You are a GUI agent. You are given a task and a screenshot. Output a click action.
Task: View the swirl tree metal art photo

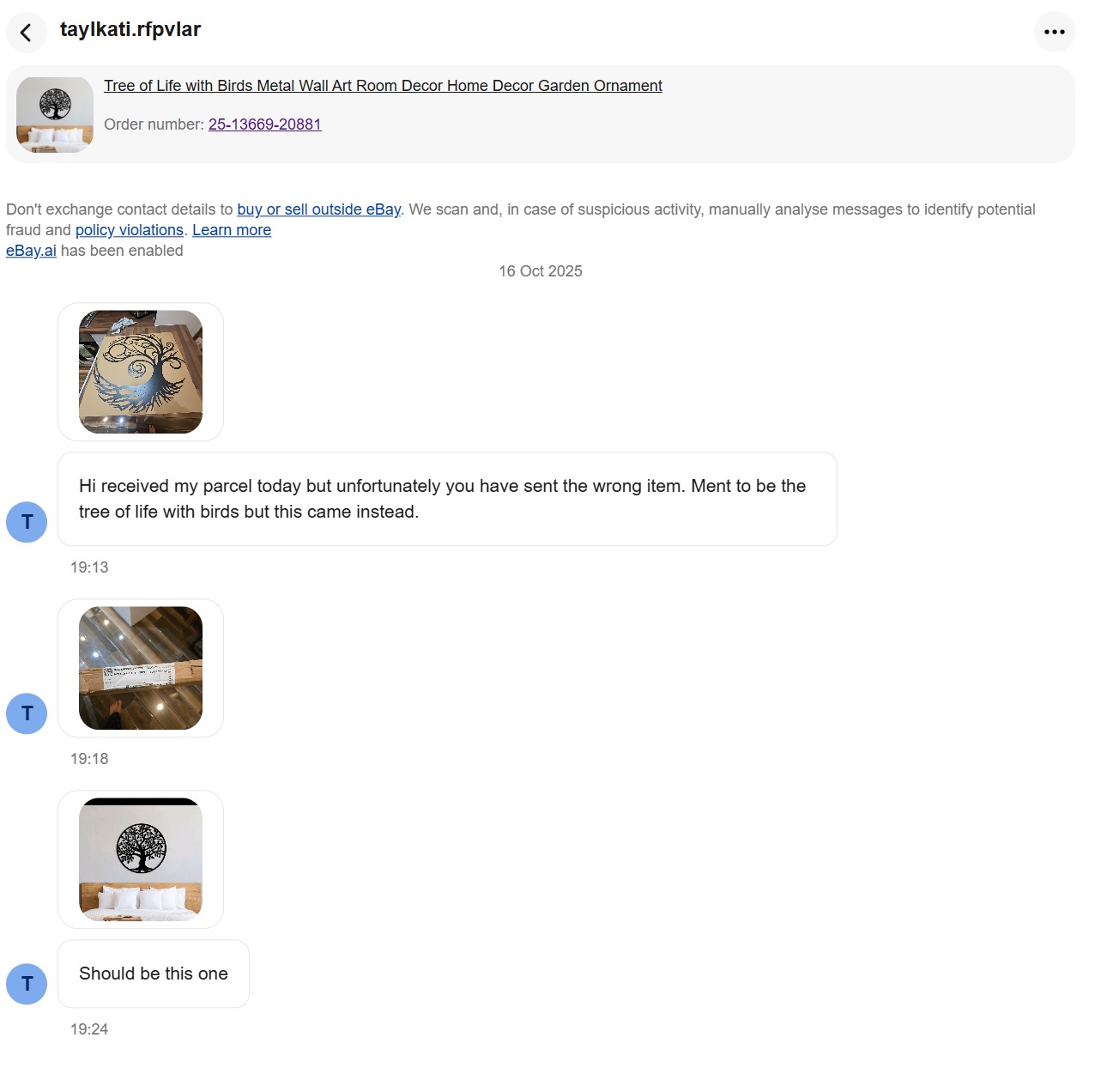coord(141,372)
